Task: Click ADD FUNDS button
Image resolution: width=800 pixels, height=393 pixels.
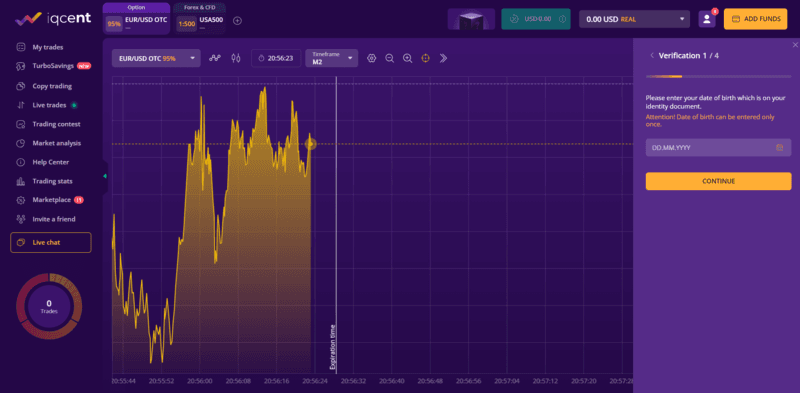Action: click(756, 19)
